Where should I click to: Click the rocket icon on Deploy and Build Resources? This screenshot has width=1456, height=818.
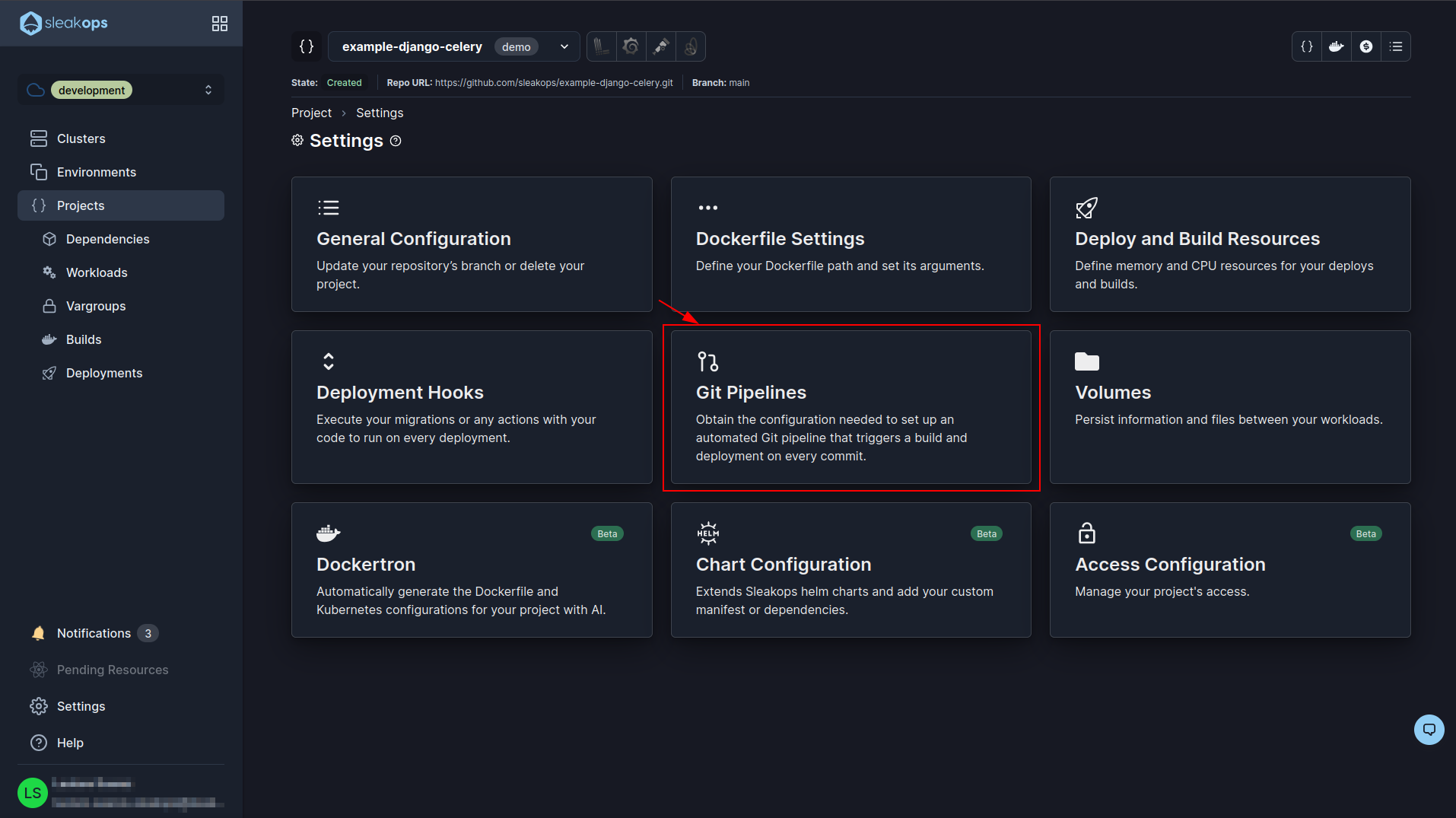tap(1087, 208)
